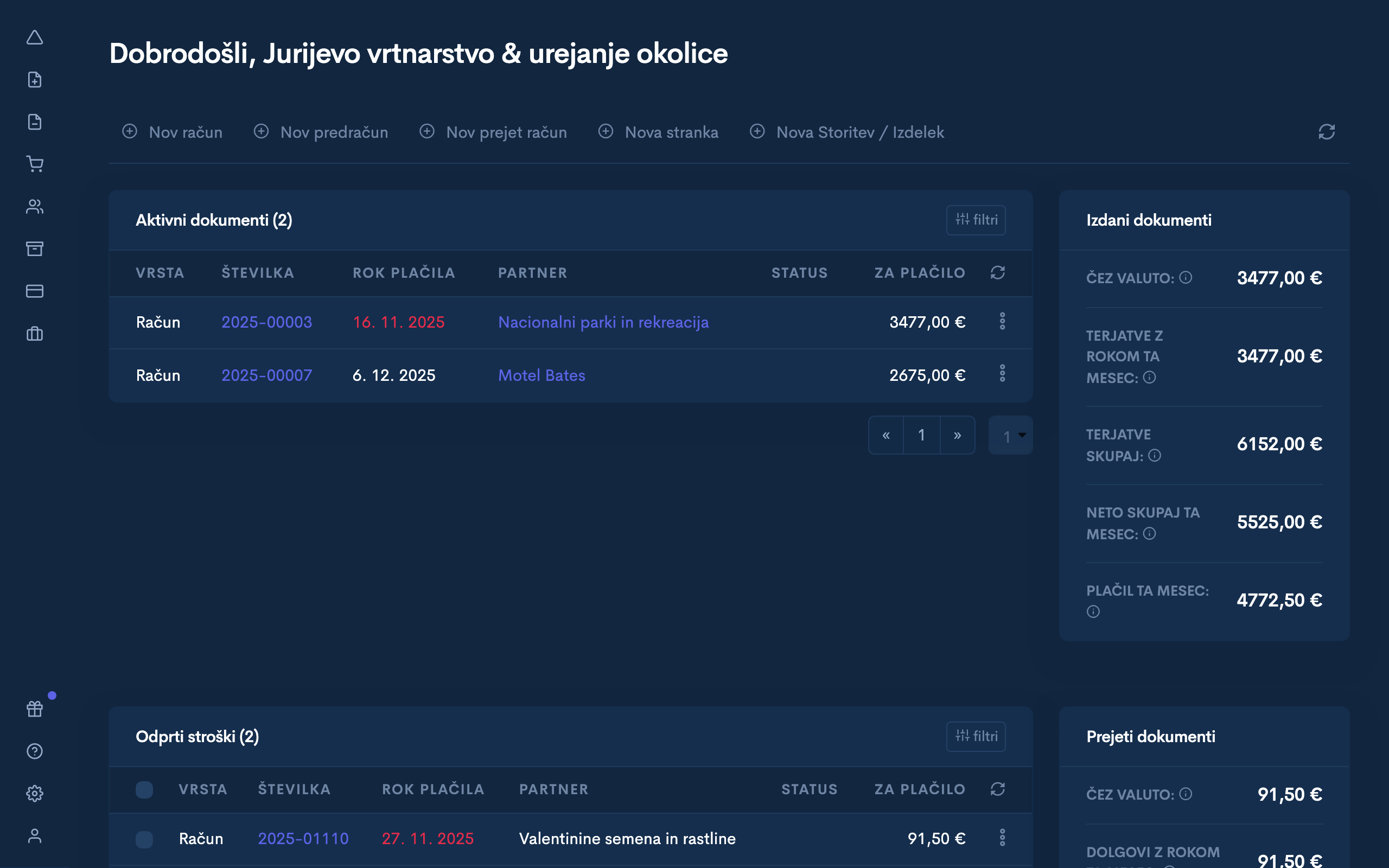Select all rows in Odprti stroški table
Image resolution: width=1389 pixels, height=868 pixels.
coord(145,790)
